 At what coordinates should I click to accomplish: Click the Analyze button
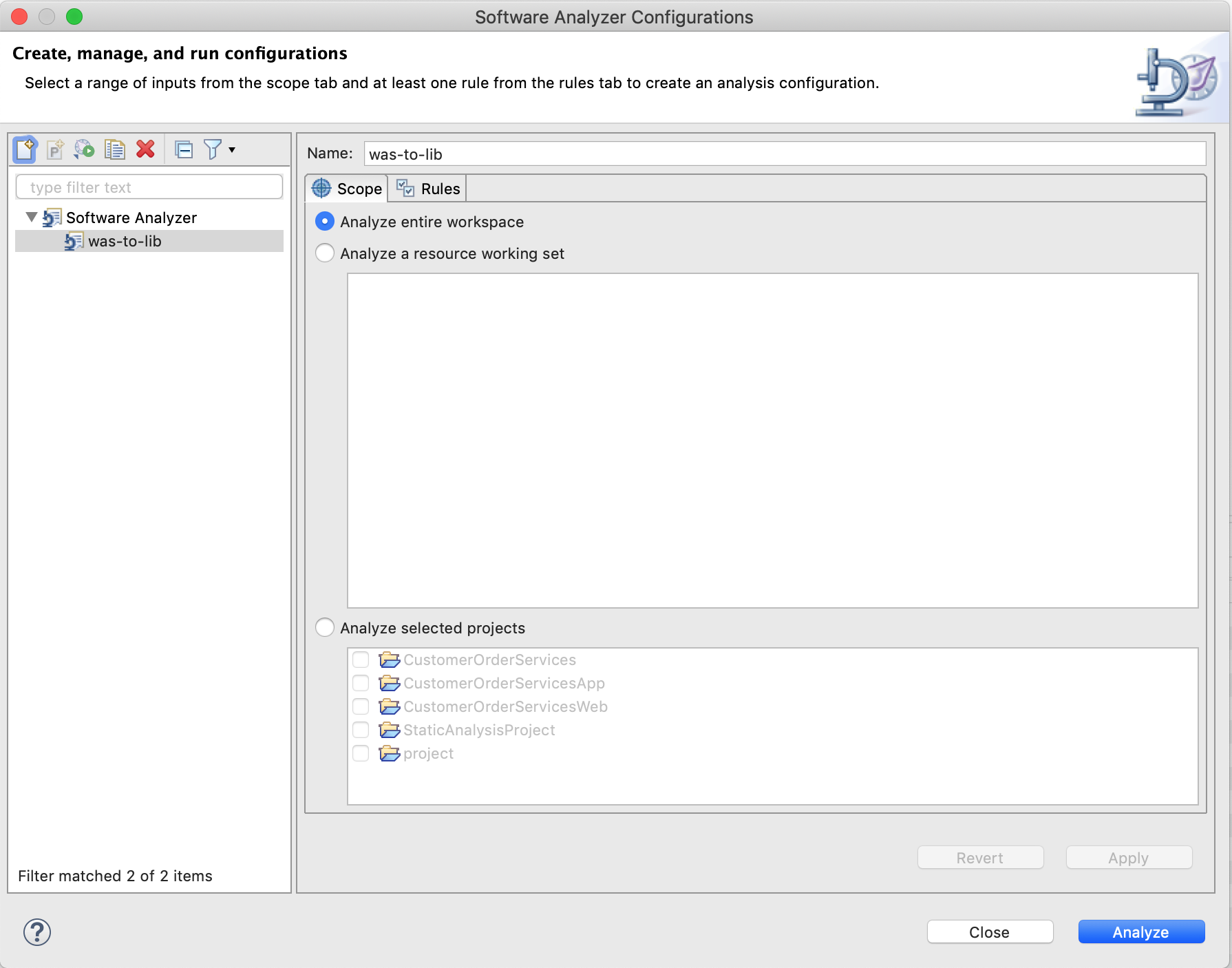1140,932
